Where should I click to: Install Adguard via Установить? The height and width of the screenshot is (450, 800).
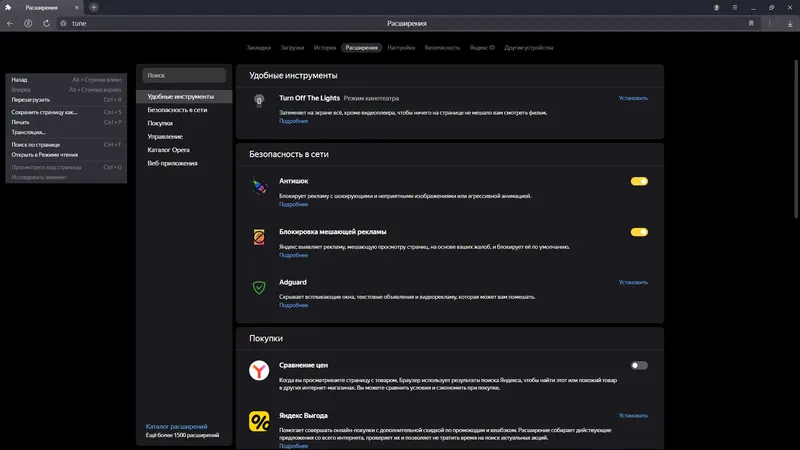click(633, 282)
